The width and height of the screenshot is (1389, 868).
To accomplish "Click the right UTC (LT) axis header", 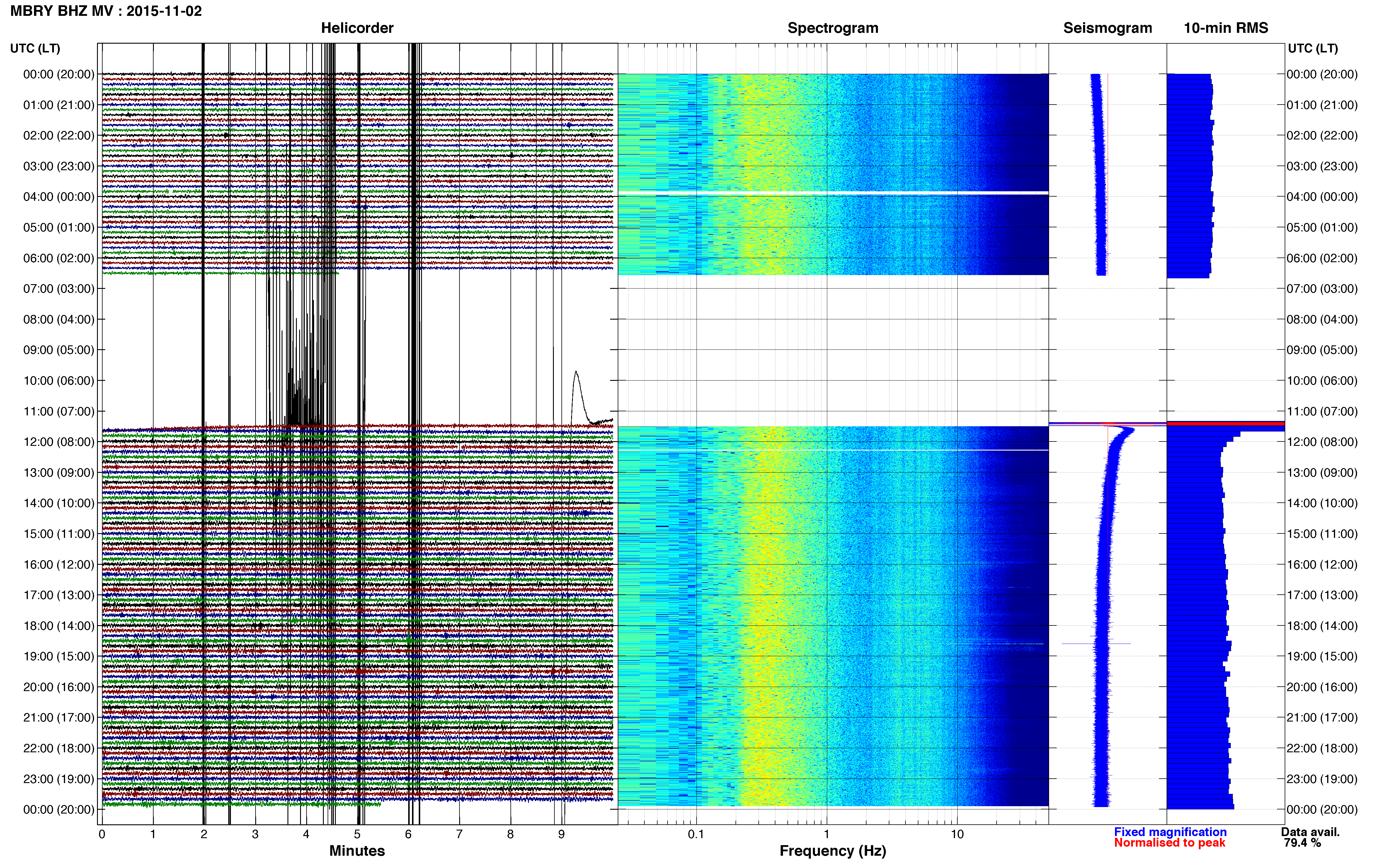I will (x=1313, y=48).
